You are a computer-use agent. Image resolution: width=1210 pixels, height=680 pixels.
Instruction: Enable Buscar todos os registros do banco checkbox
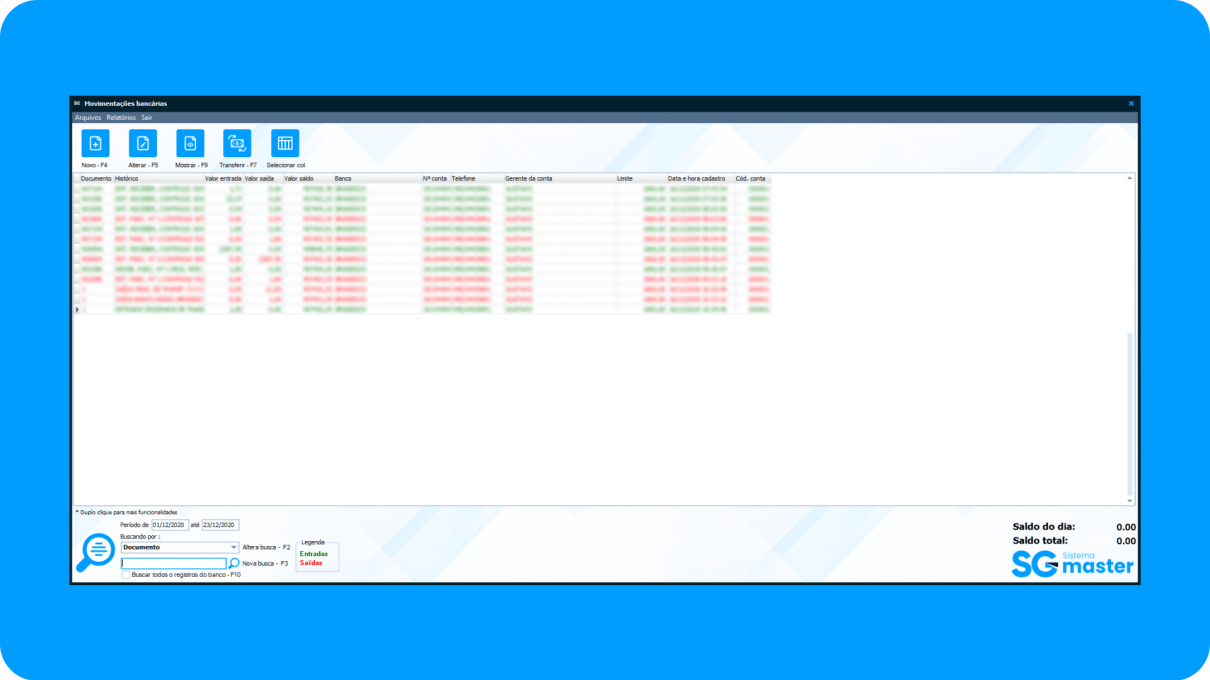(125, 575)
